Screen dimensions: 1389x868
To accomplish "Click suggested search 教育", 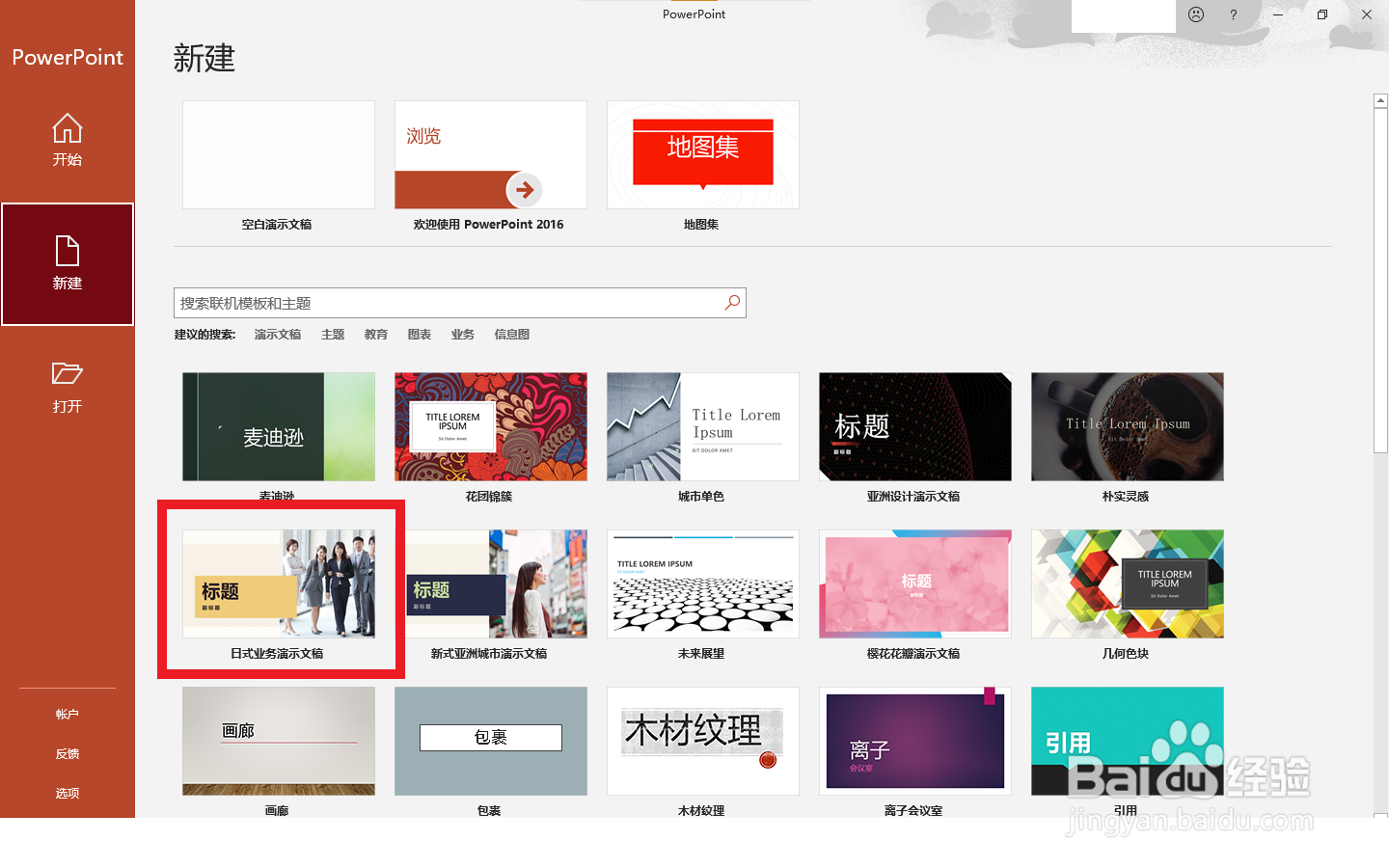I will click(x=376, y=335).
